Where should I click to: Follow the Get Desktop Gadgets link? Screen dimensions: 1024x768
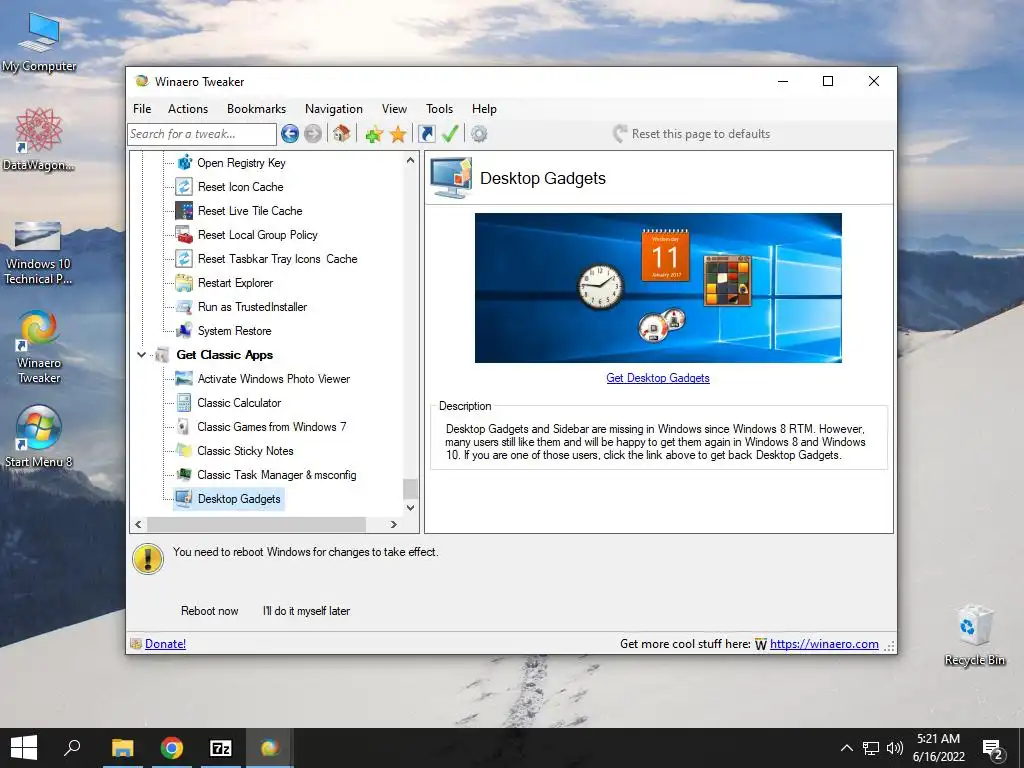tap(658, 378)
